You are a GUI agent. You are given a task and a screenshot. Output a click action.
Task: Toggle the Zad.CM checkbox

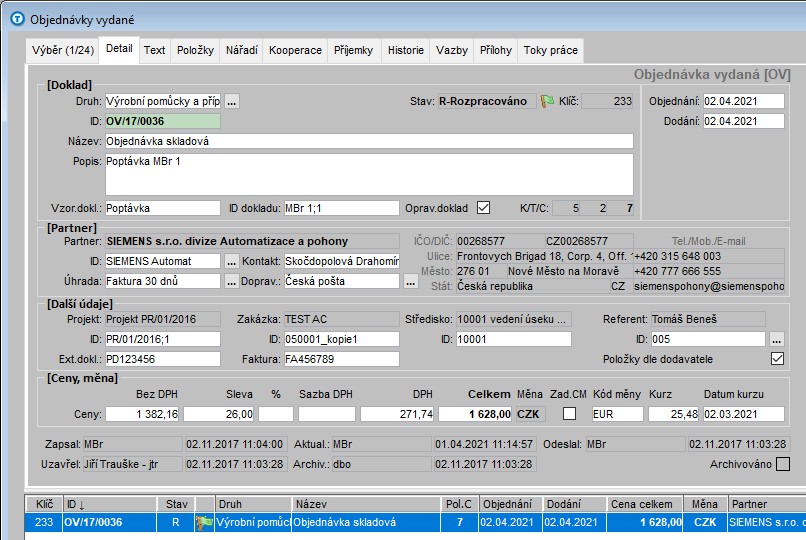[569, 414]
